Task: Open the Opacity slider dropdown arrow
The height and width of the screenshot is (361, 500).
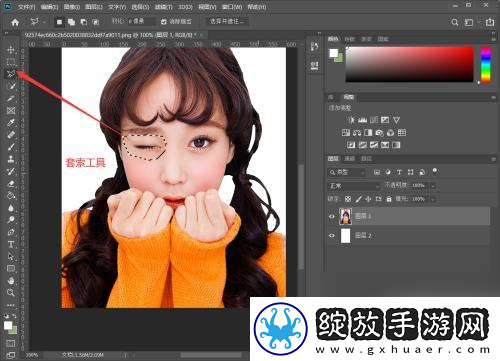Action: pos(433,186)
